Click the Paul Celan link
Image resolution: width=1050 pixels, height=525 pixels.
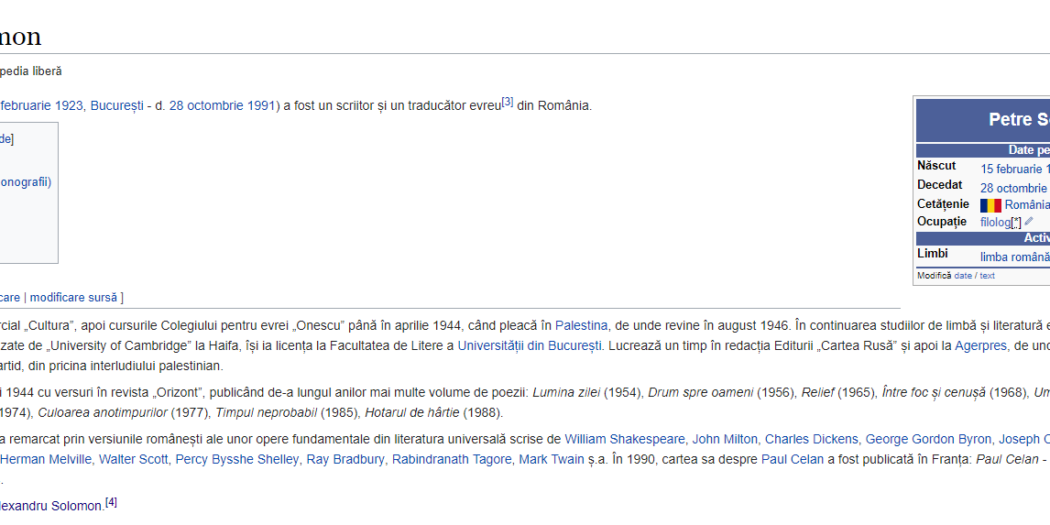(792, 459)
